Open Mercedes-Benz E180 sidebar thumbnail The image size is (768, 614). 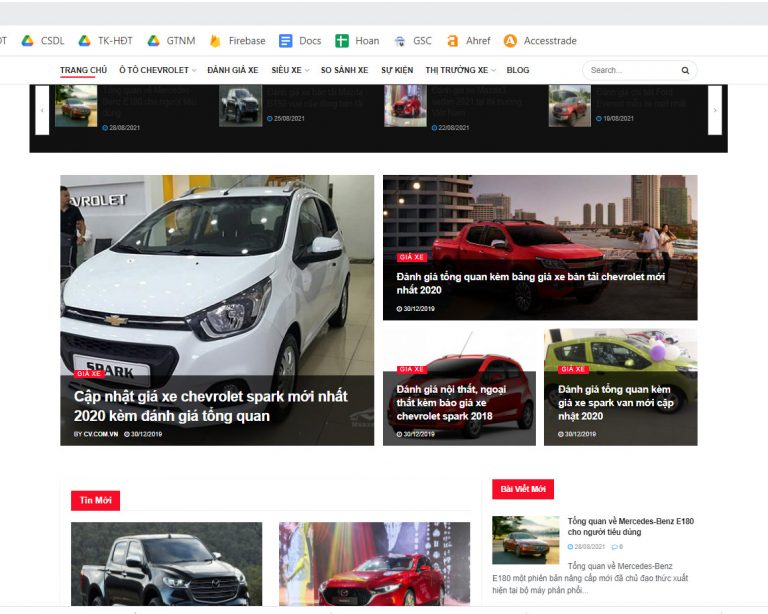tap(526, 540)
